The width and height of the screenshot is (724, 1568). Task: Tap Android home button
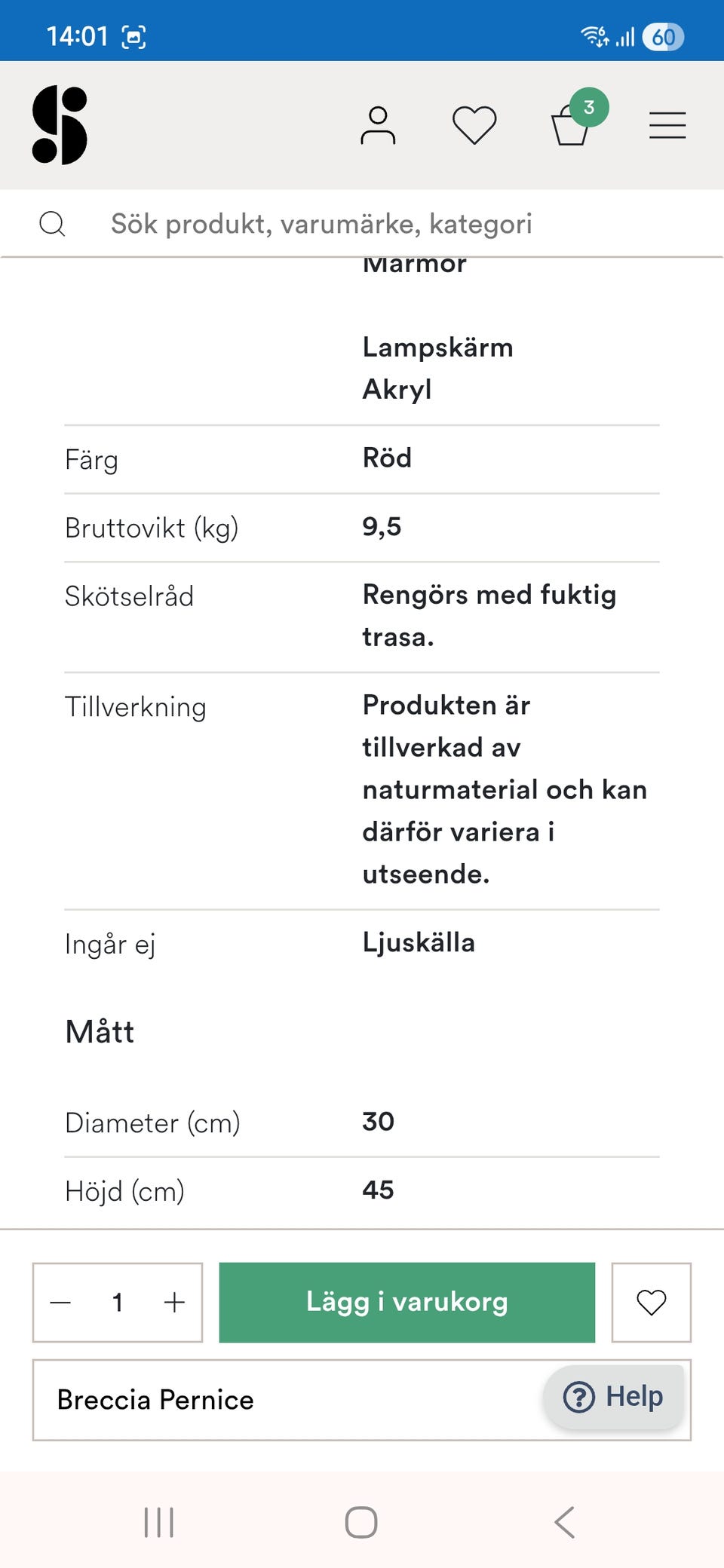coord(361,1522)
